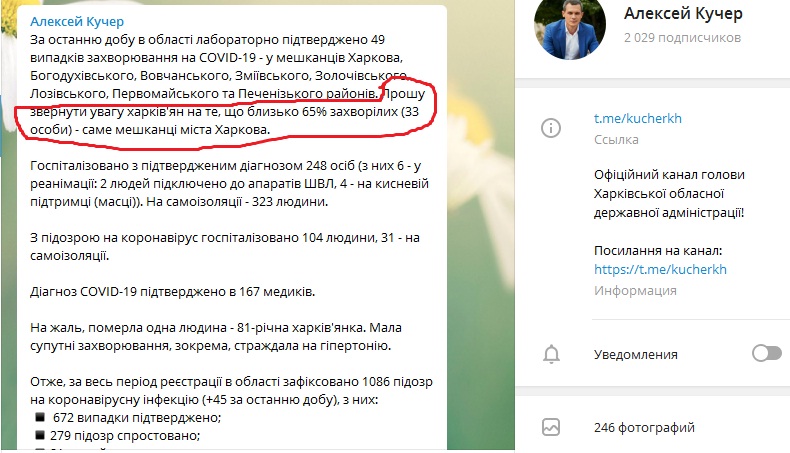Click the info circle icon

551,128
